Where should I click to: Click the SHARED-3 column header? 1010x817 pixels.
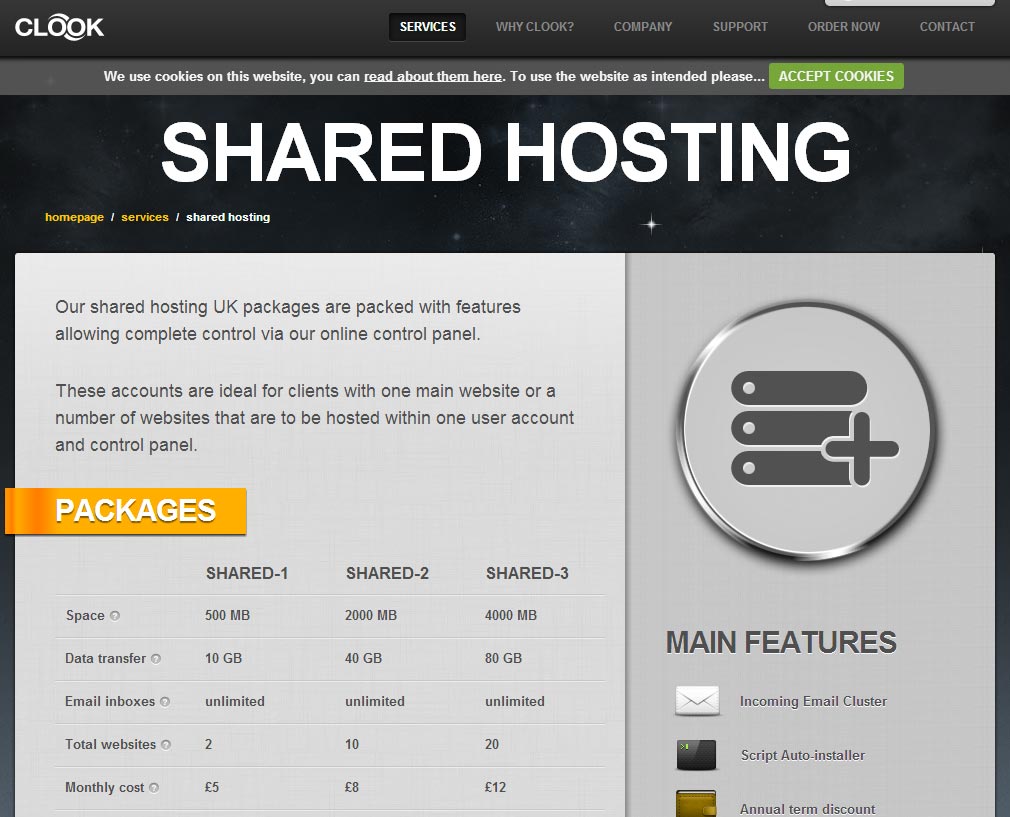coord(527,573)
